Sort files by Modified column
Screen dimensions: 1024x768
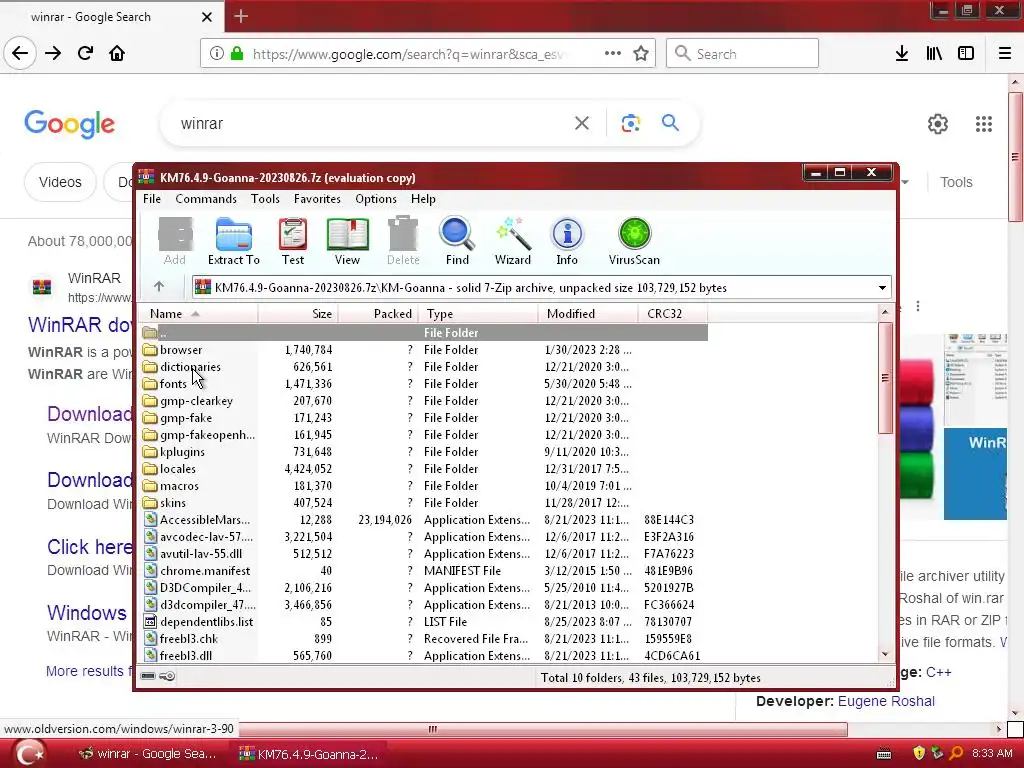[588, 313]
